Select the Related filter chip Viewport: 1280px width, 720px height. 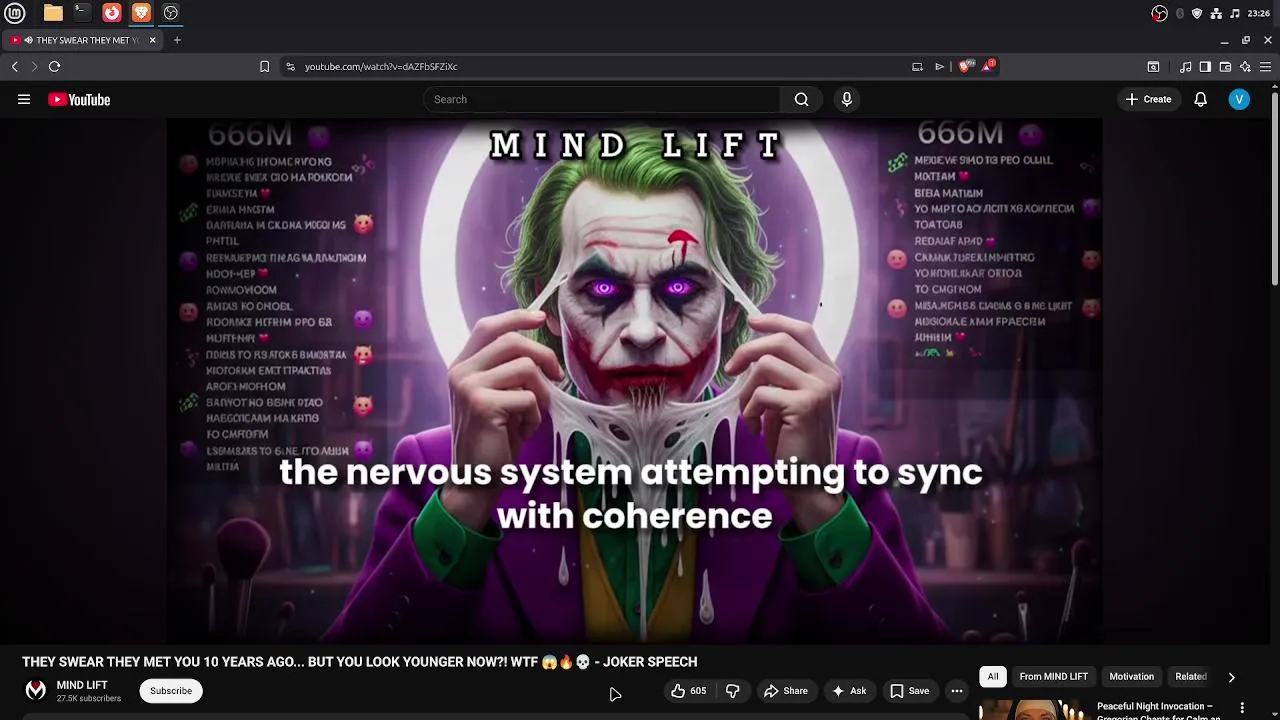click(1190, 677)
